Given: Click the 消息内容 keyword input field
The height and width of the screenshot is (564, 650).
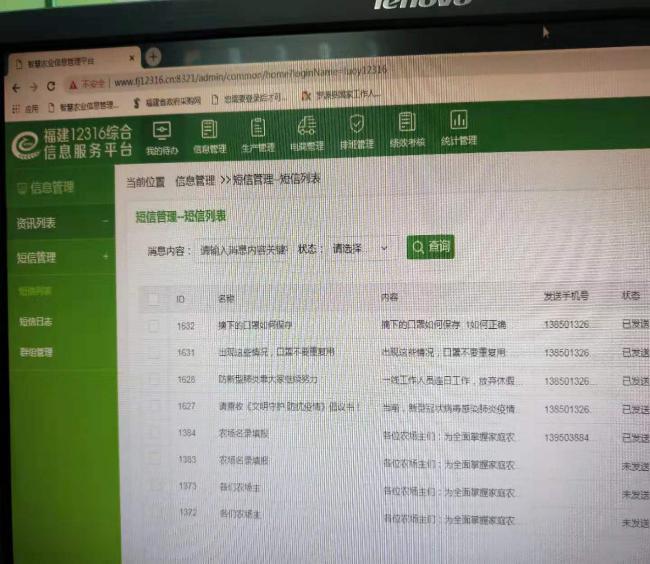Looking at the screenshot, I should 243,249.
